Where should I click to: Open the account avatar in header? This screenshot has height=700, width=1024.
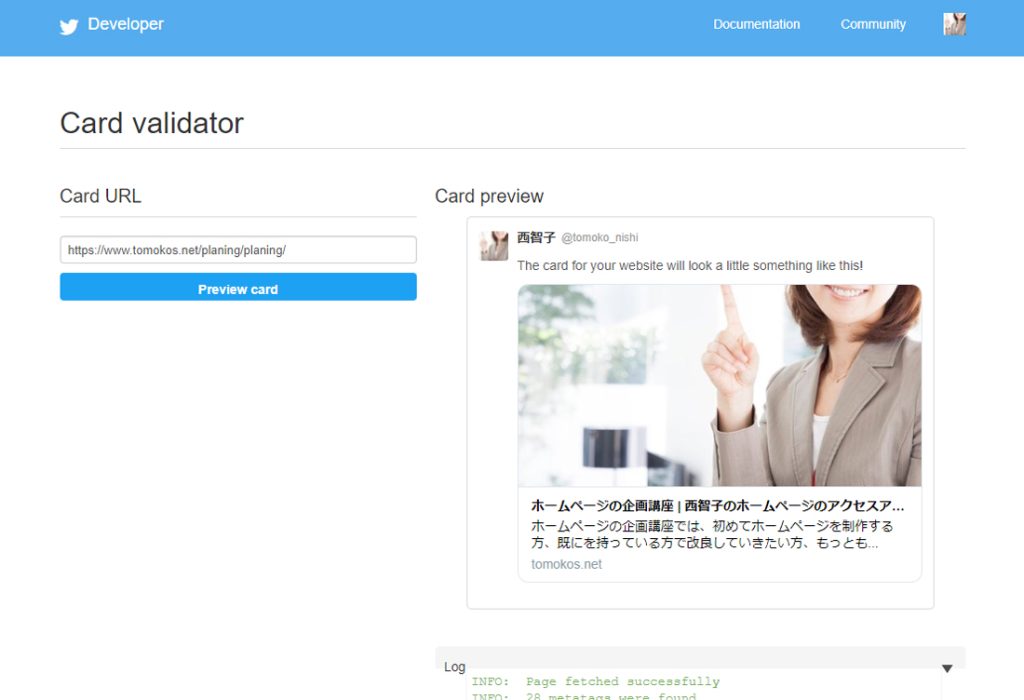pyautogui.click(x=954, y=24)
